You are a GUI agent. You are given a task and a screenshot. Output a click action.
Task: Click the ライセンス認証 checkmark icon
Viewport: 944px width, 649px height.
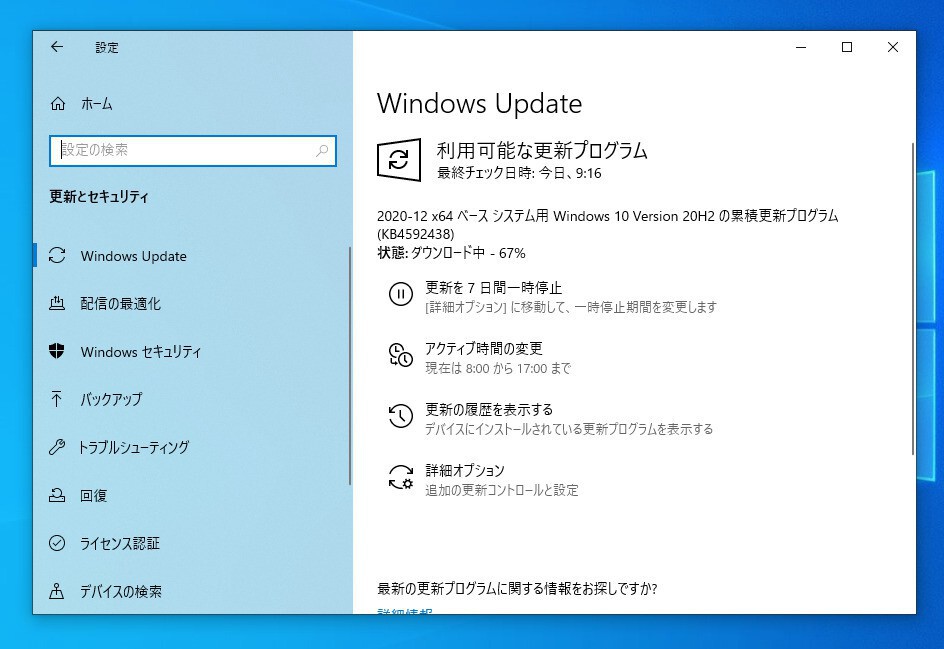click(x=57, y=543)
